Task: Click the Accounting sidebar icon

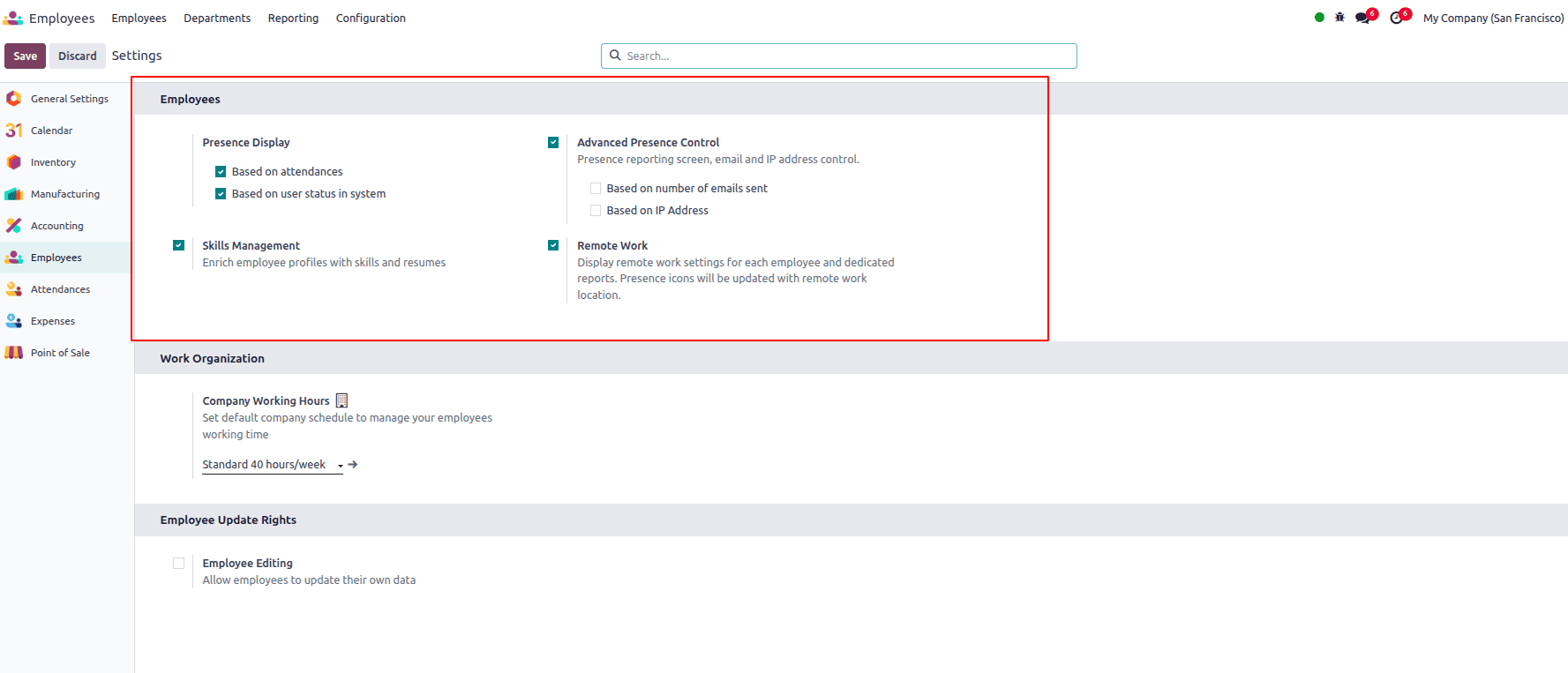Action: click(x=14, y=225)
